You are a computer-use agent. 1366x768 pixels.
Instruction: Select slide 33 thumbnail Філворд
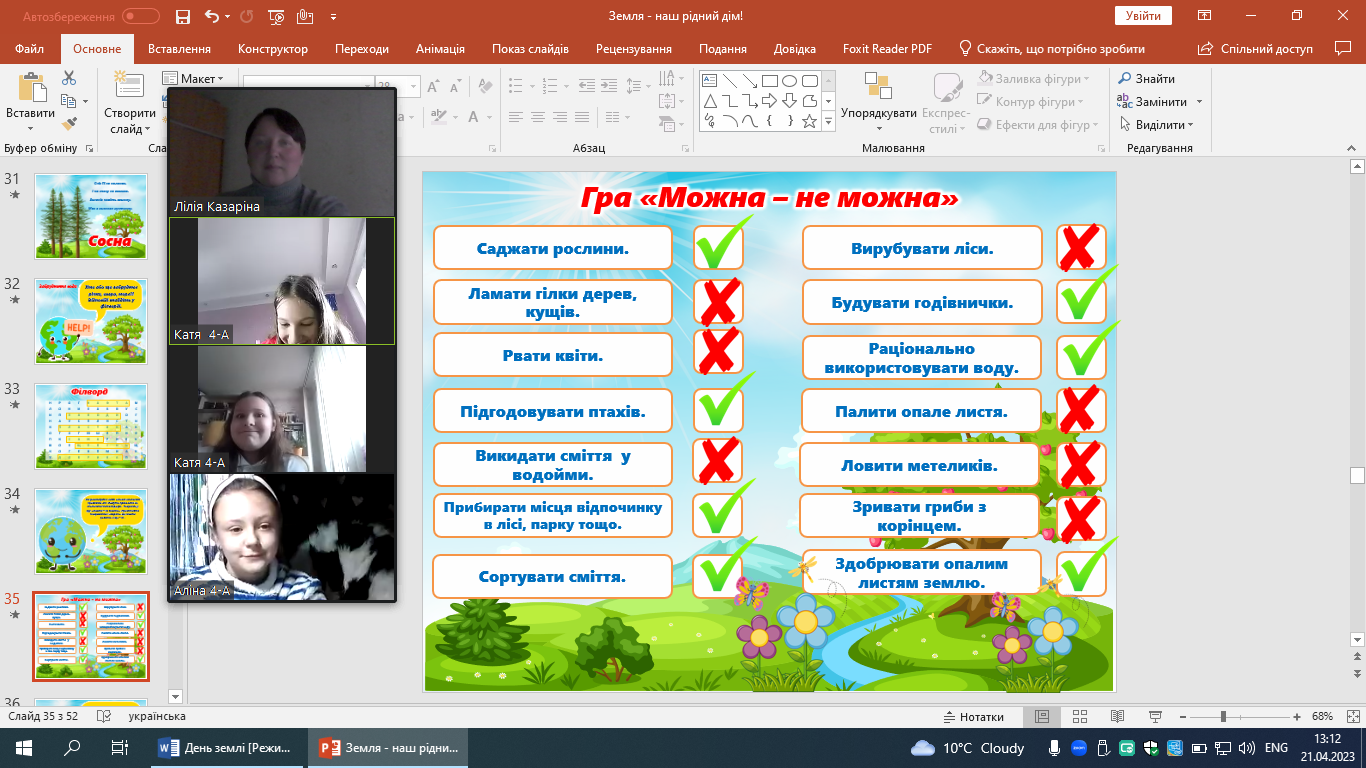coord(91,427)
